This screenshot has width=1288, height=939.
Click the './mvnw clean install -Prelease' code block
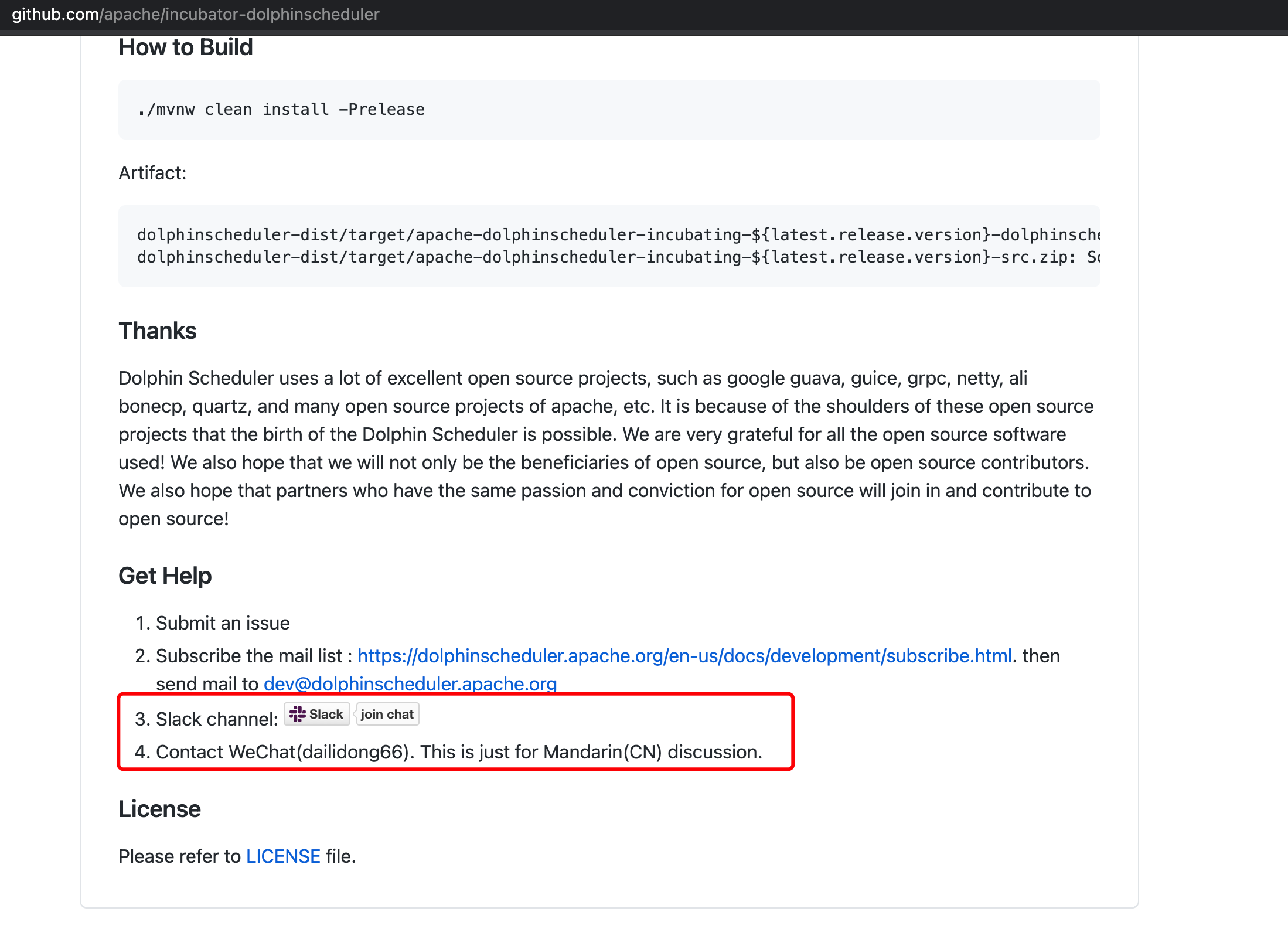[609, 110]
